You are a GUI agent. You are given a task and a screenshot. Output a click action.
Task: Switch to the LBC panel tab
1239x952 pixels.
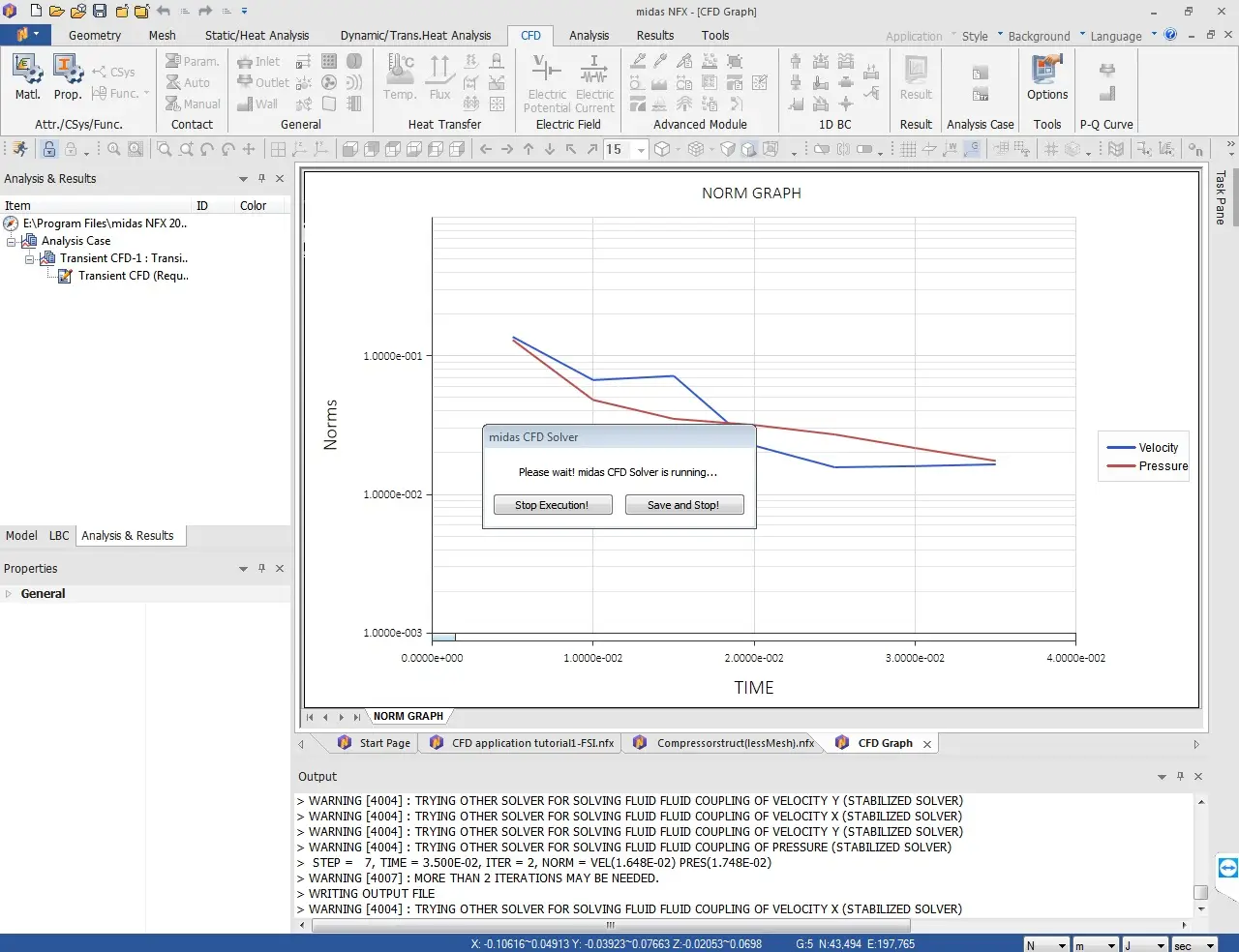[x=59, y=535]
